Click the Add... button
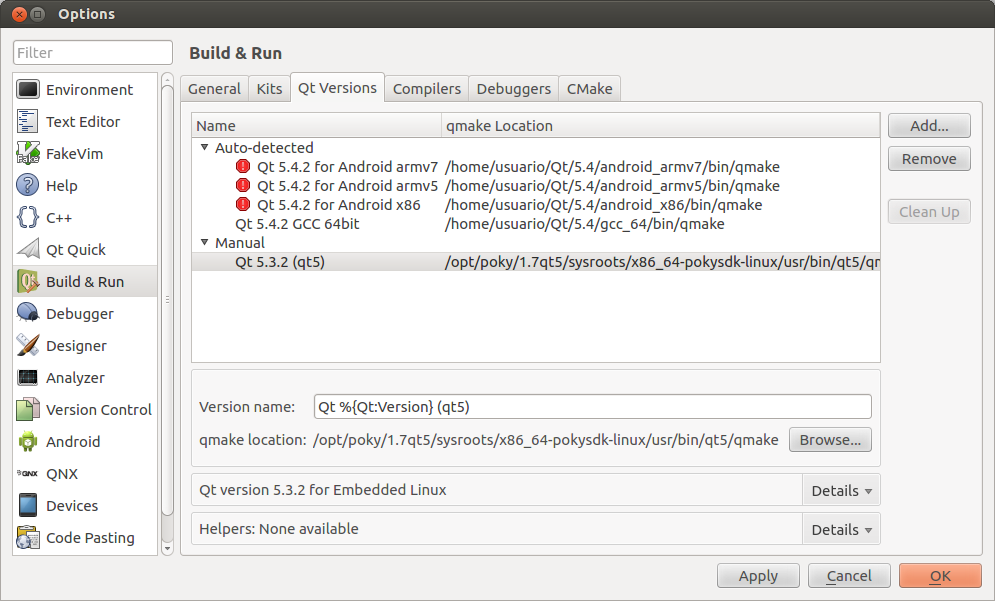995x601 pixels. click(x=928, y=126)
